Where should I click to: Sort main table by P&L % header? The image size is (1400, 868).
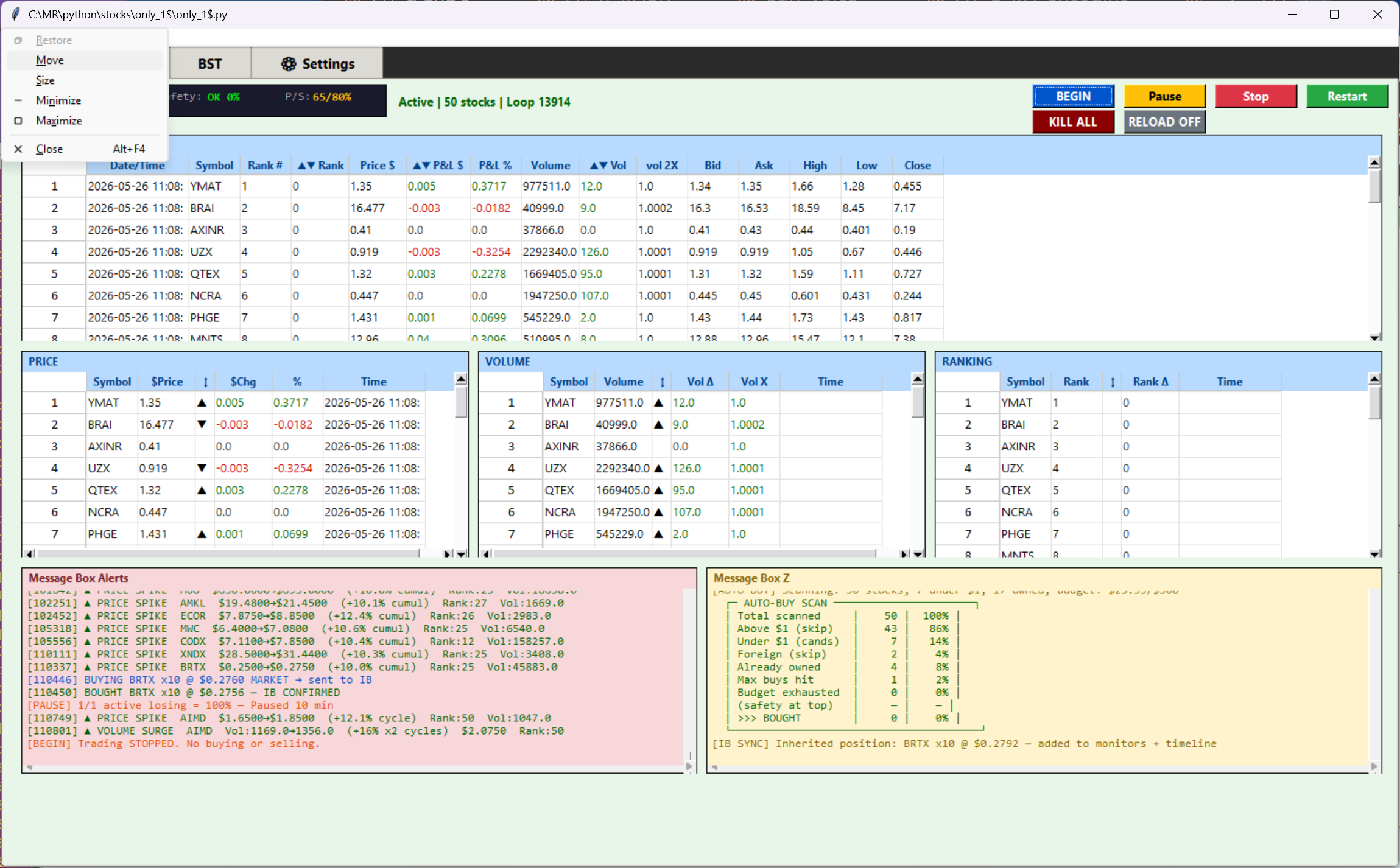495,166
